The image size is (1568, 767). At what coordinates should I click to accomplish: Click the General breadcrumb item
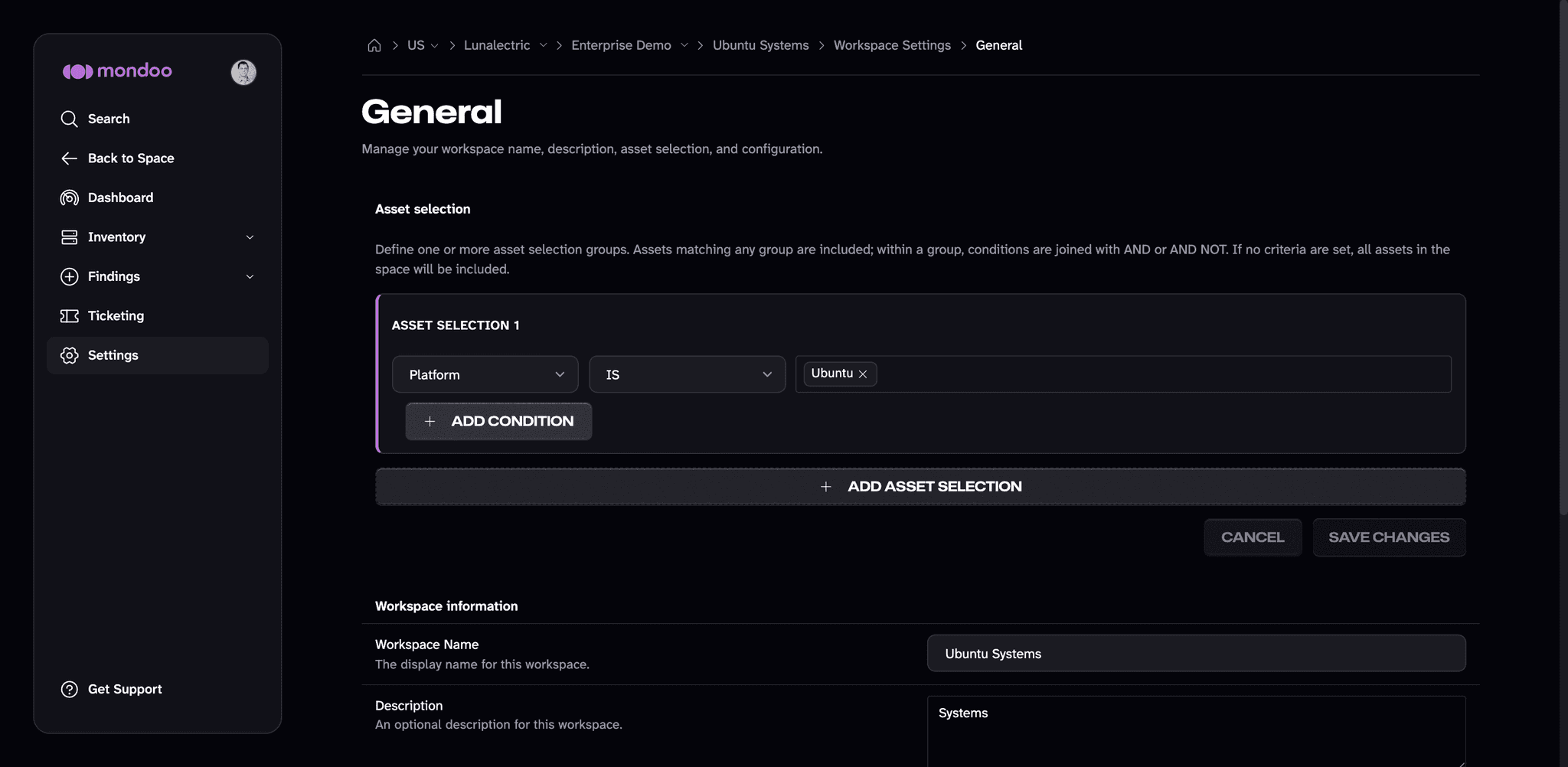tap(998, 45)
